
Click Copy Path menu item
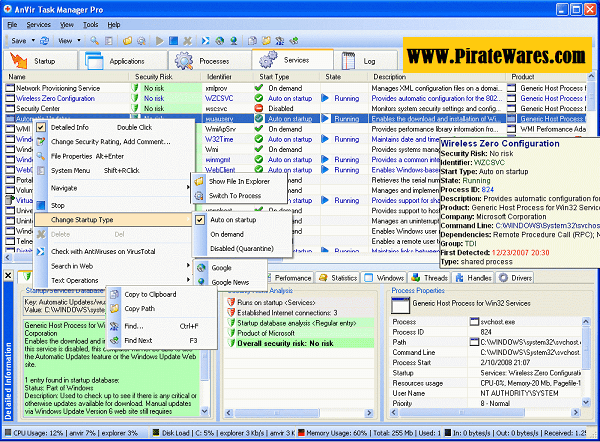[x=161, y=308]
